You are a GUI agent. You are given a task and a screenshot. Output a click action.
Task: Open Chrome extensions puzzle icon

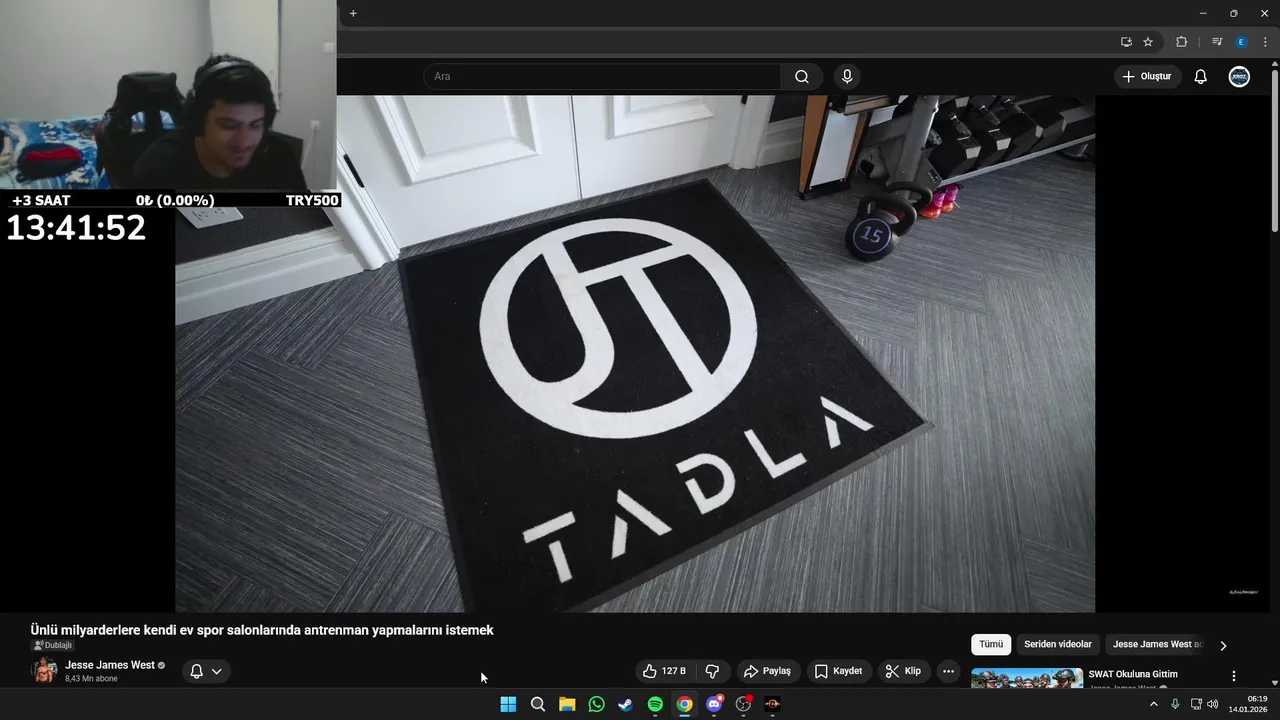[x=1181, y=42]
